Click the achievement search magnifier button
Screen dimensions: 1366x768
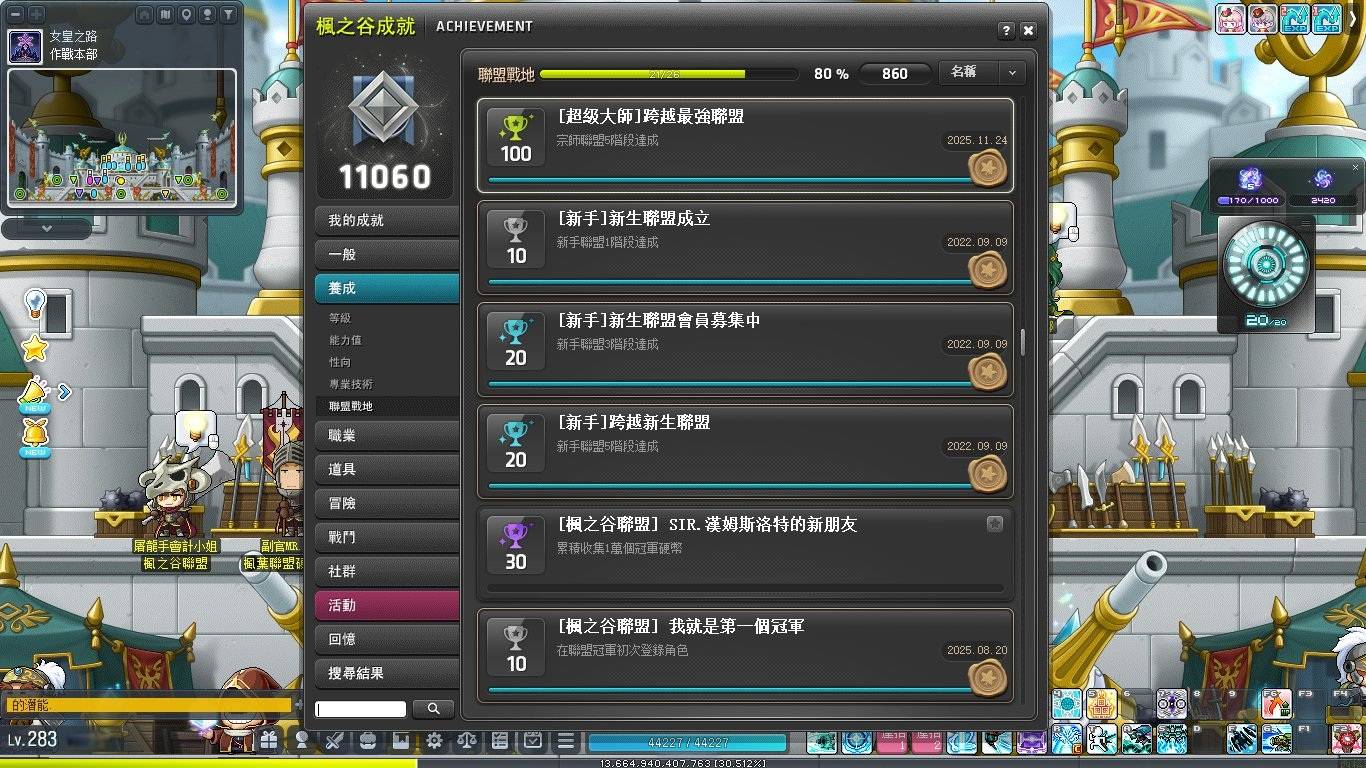433,708
